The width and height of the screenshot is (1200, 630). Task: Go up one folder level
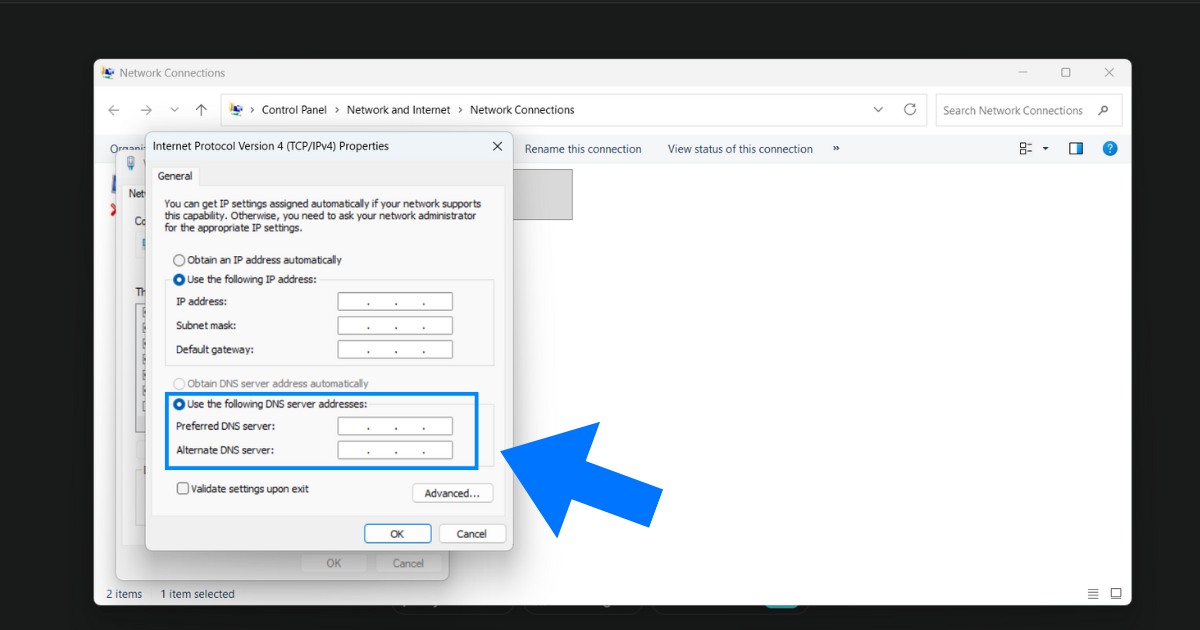(201, 110)
